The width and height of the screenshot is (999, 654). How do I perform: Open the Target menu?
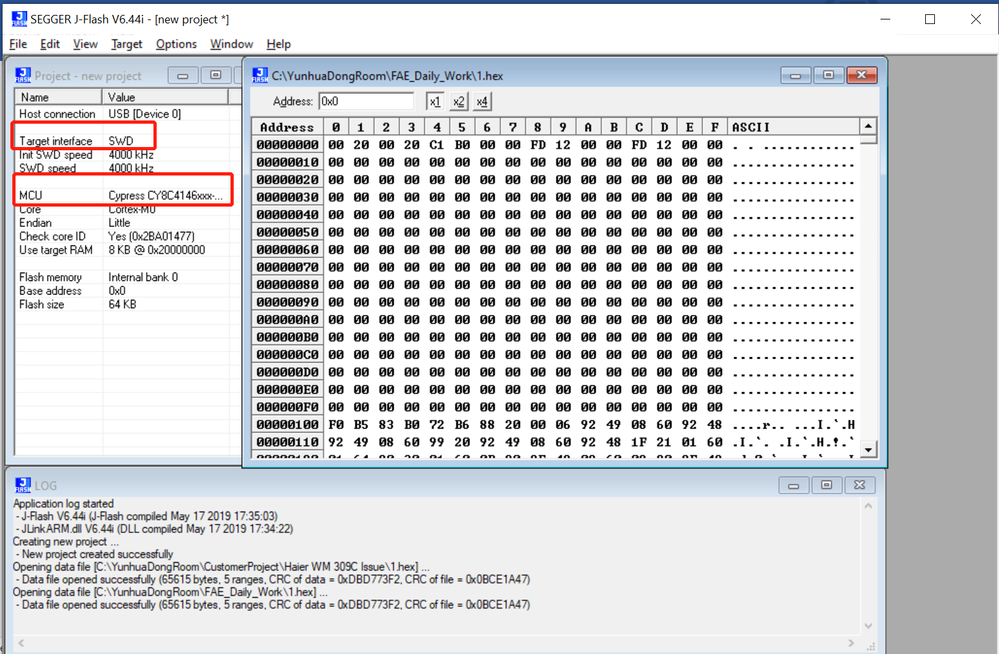(x=126, y=44)
